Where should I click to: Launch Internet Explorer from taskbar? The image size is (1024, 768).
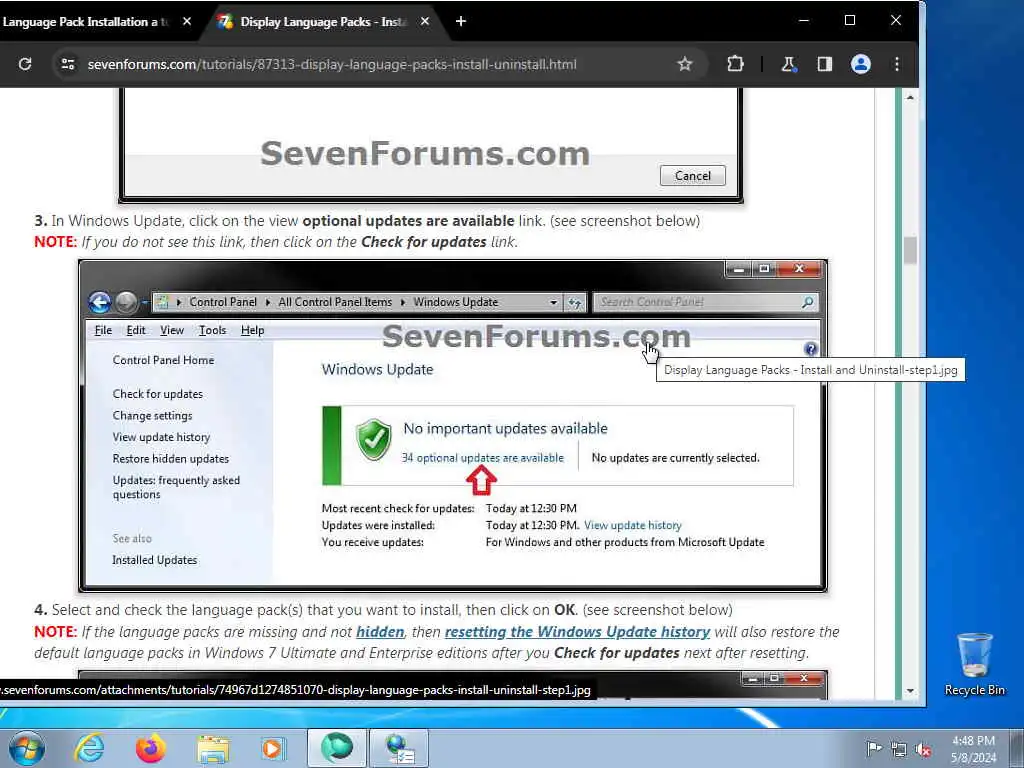(x=89, y=748)
